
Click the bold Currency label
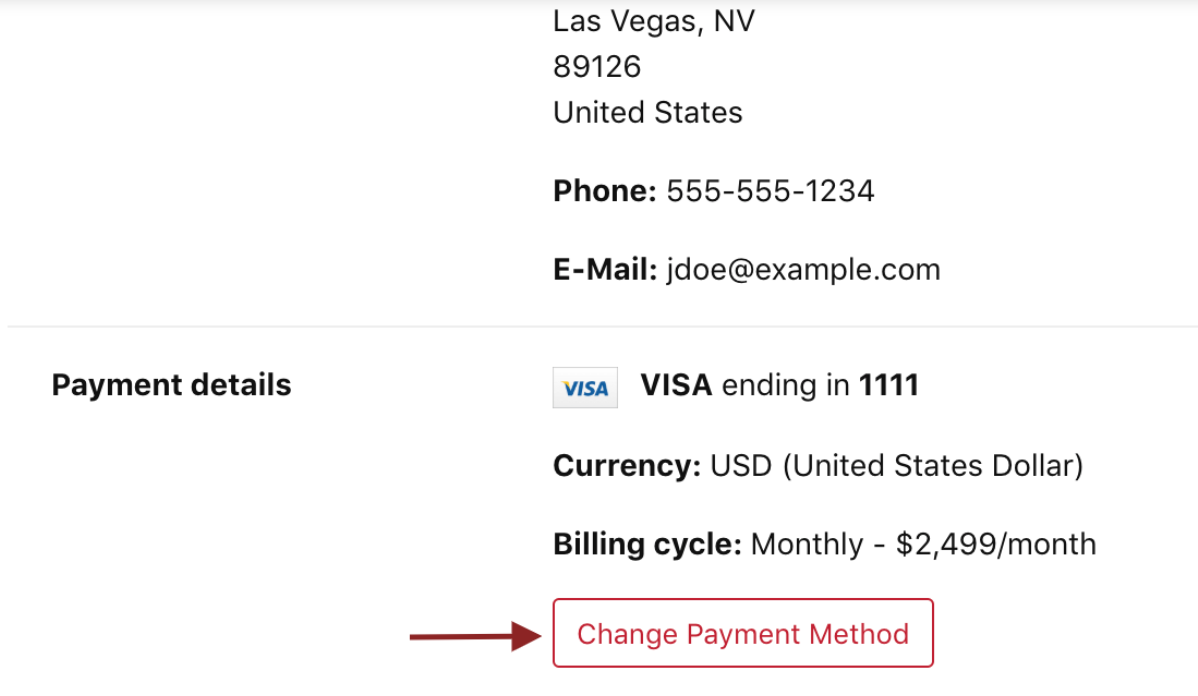pos(627,466)
